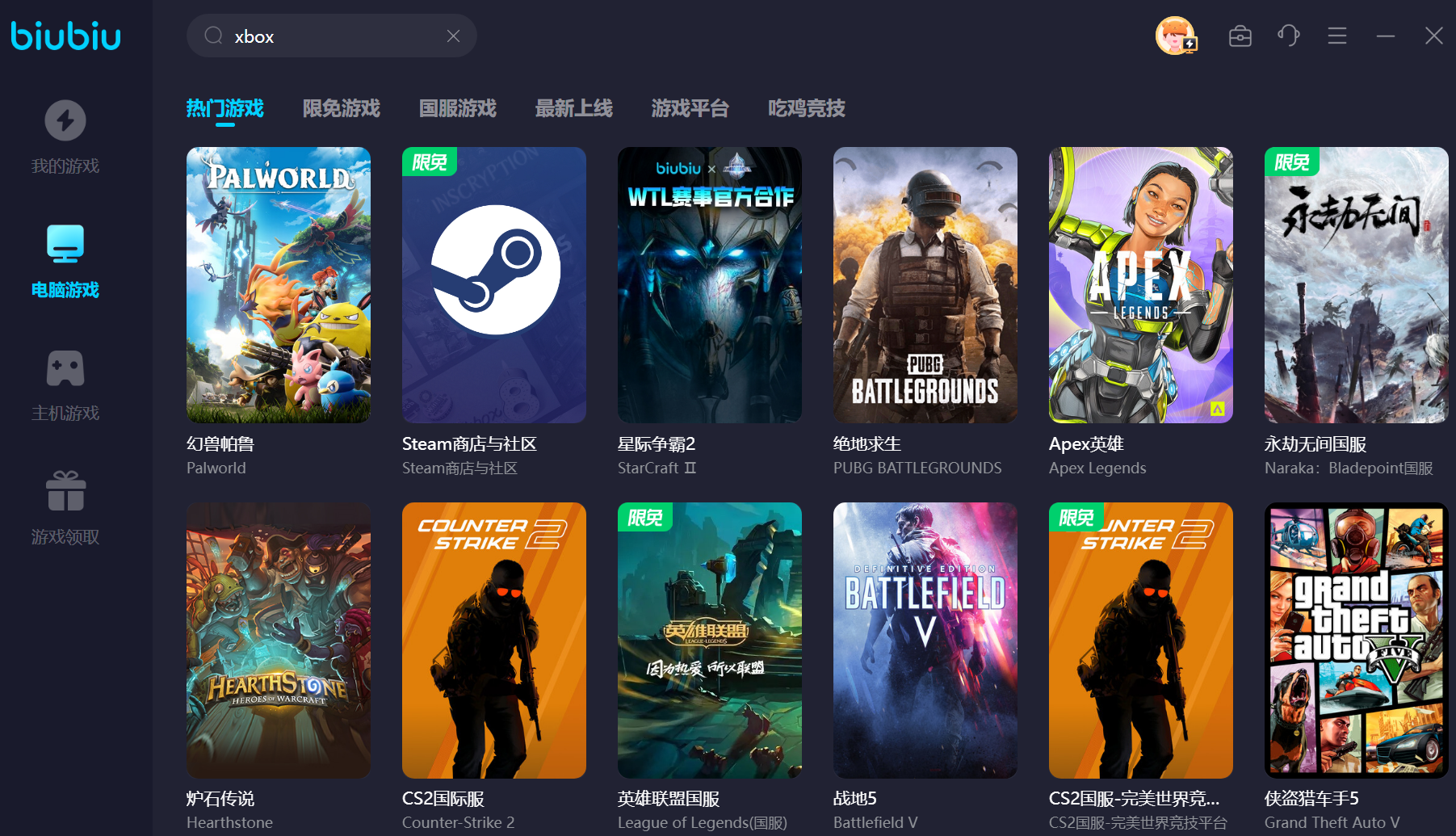
Task: Click the 限免 badge on Naraka cover
Action: [x=1292, y=162]
